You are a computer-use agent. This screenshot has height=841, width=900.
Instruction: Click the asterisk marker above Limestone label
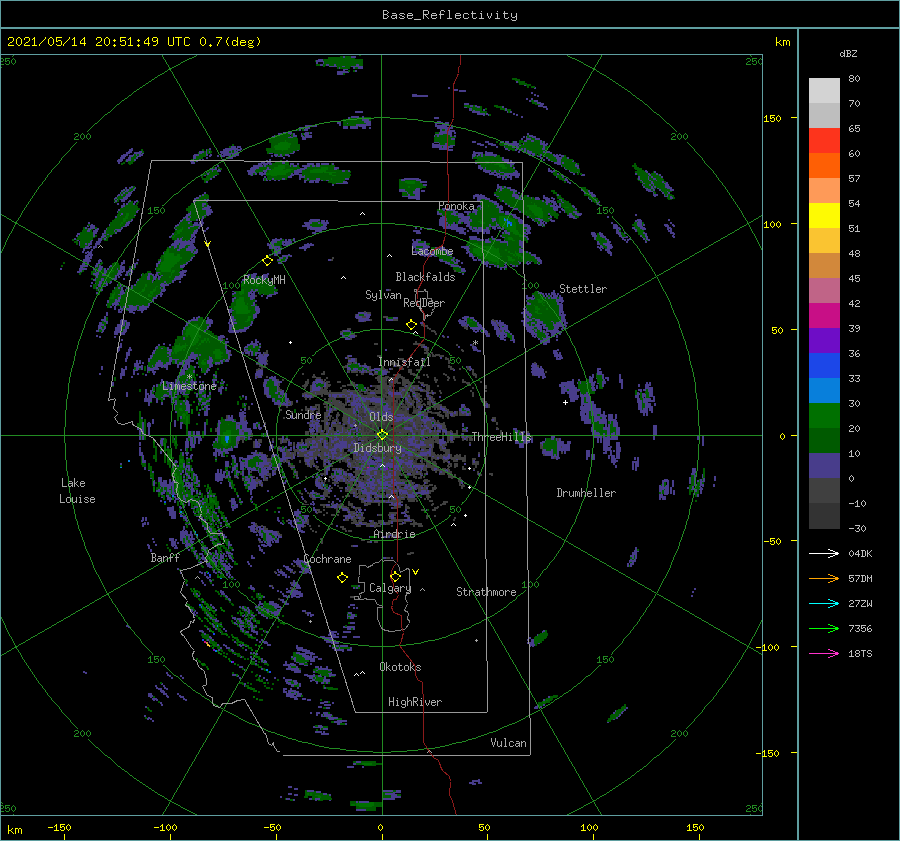pyautogui.click(x=189, y=377)
